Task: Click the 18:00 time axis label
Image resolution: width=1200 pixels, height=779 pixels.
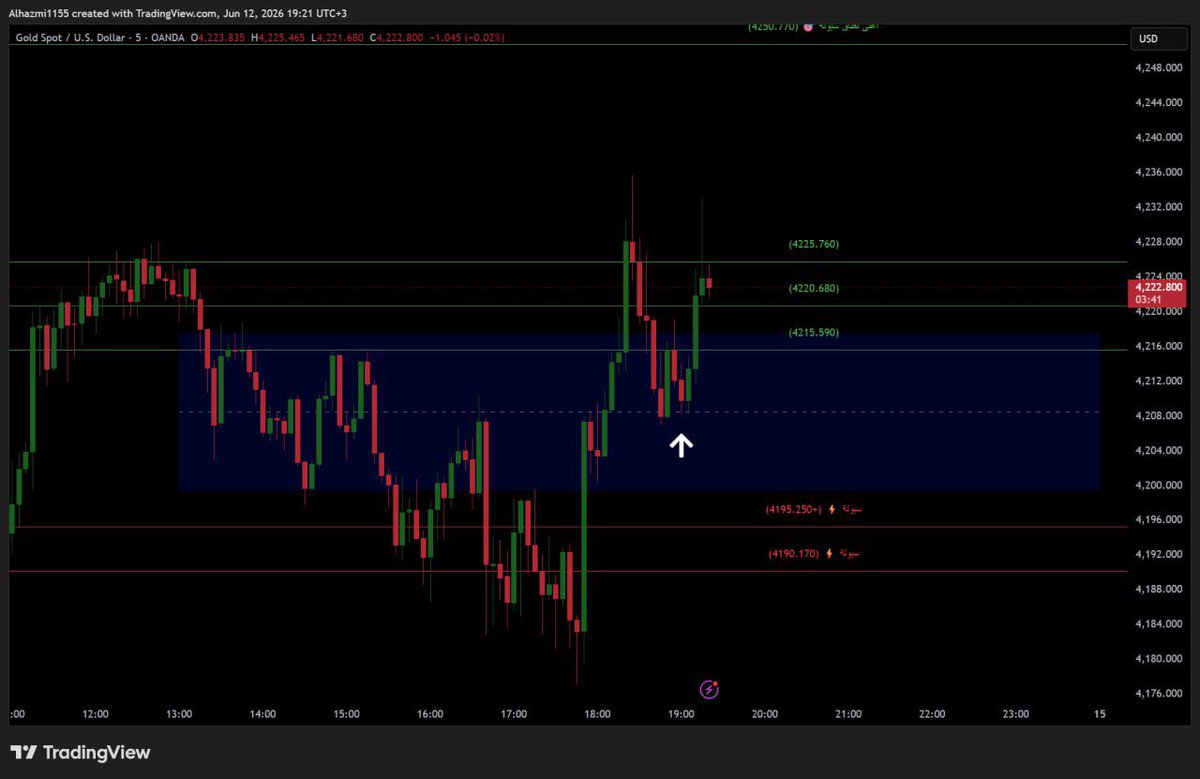Action: [x=597, y=714]
